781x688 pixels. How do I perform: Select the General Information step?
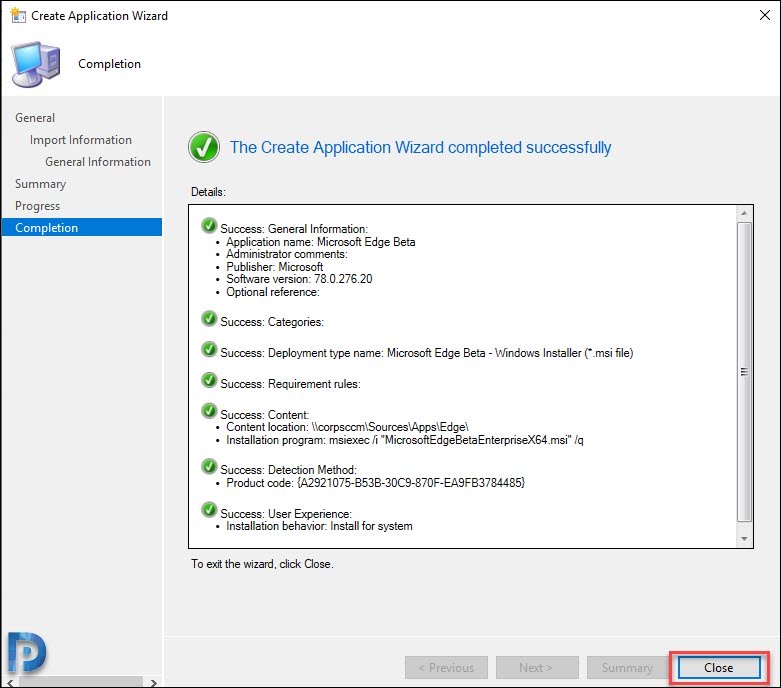coord(98,162)
